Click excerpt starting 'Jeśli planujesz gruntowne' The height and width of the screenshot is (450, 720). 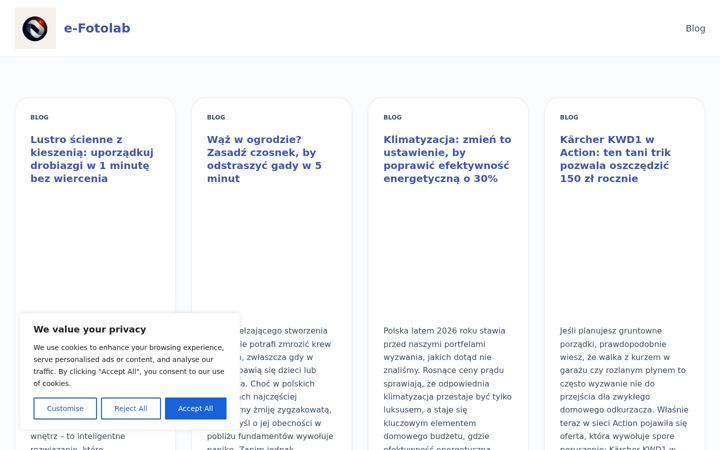click(x=624, y=389)
